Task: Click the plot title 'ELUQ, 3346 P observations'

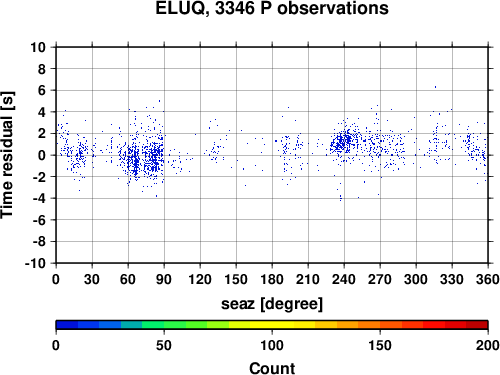Action: click(x=272, y=8)
